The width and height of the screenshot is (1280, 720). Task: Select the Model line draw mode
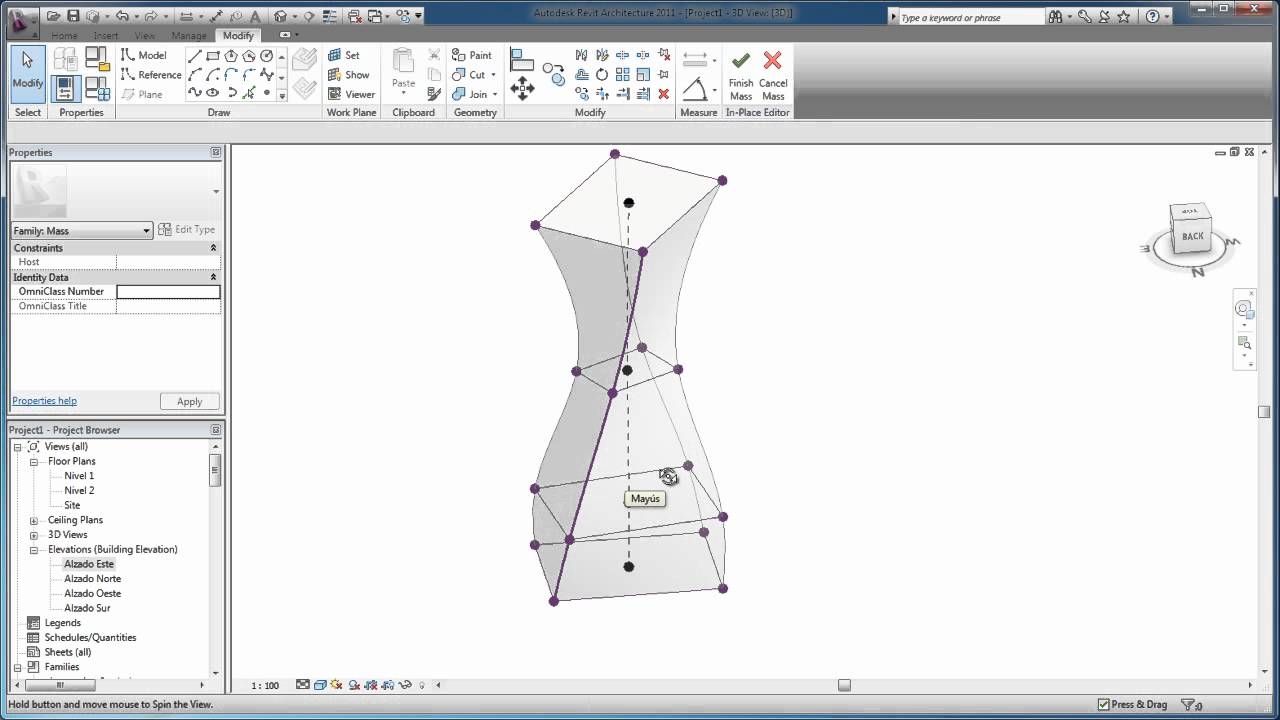143,55
